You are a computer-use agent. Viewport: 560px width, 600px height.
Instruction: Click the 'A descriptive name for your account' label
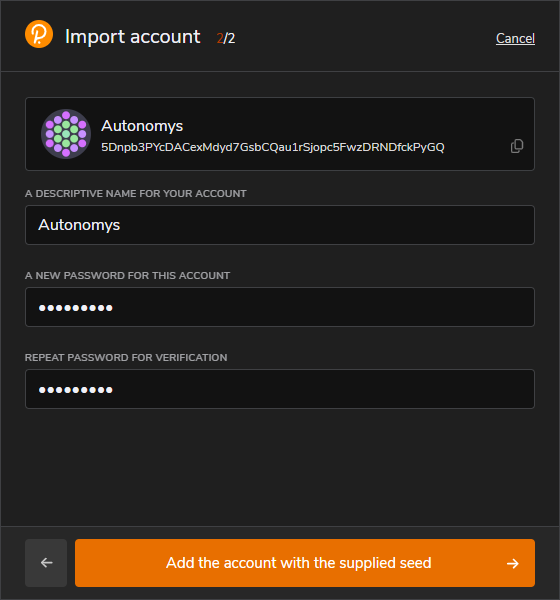click(136, 194)
